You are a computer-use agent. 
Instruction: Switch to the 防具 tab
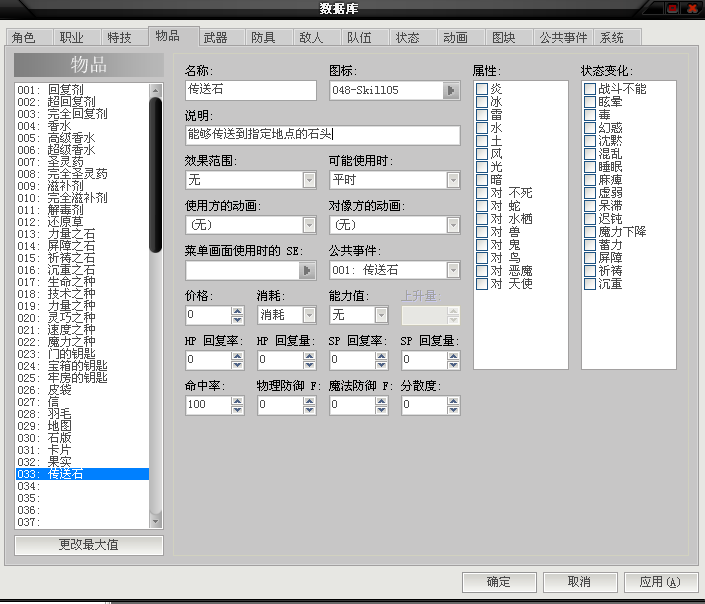(x=268, y=37)
